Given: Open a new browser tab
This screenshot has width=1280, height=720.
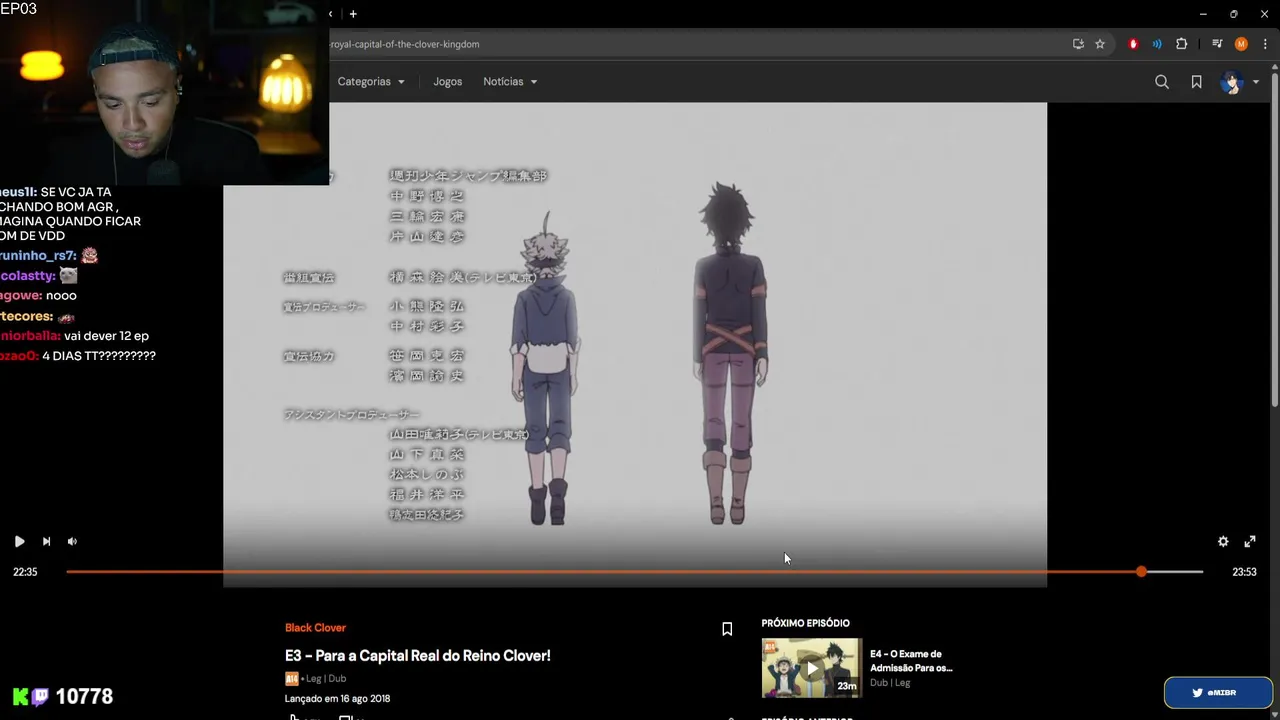Looking at the screenshot, I should 353,14.
